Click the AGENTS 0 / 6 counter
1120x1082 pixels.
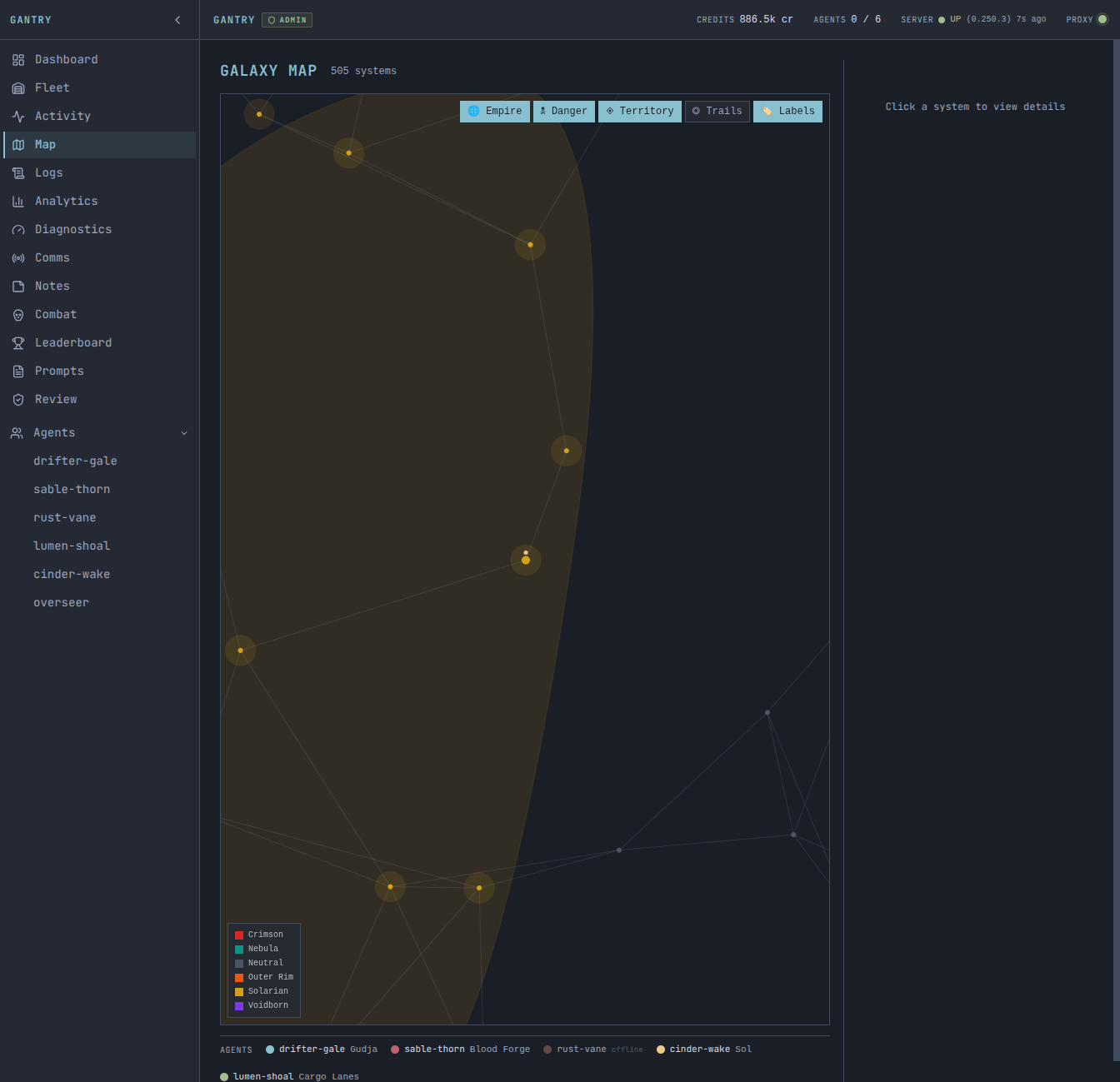pos(847,19)
